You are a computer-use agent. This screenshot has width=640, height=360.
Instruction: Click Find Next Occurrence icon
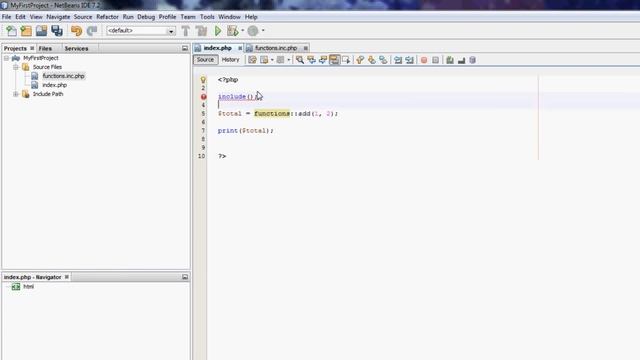click(323, 60)
